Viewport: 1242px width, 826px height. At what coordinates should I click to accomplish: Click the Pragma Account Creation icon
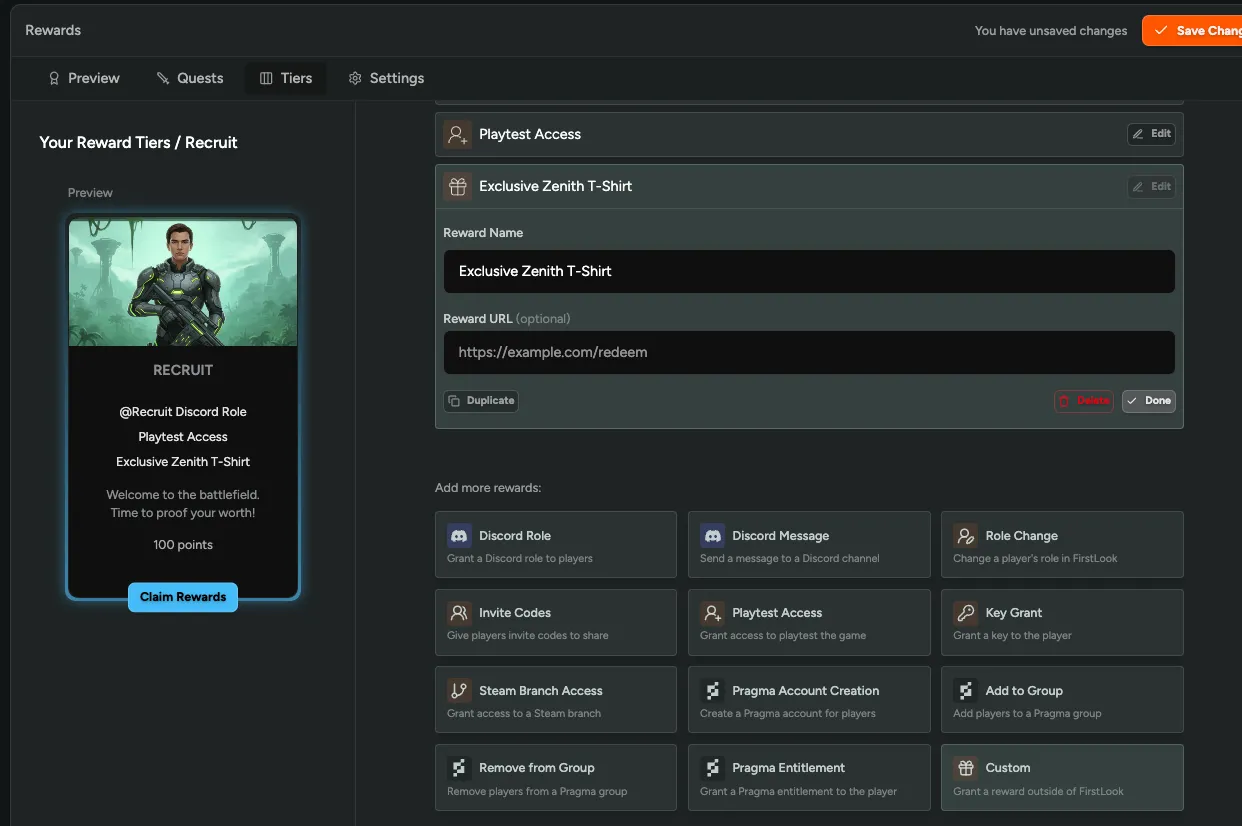[x=712, y=690]
